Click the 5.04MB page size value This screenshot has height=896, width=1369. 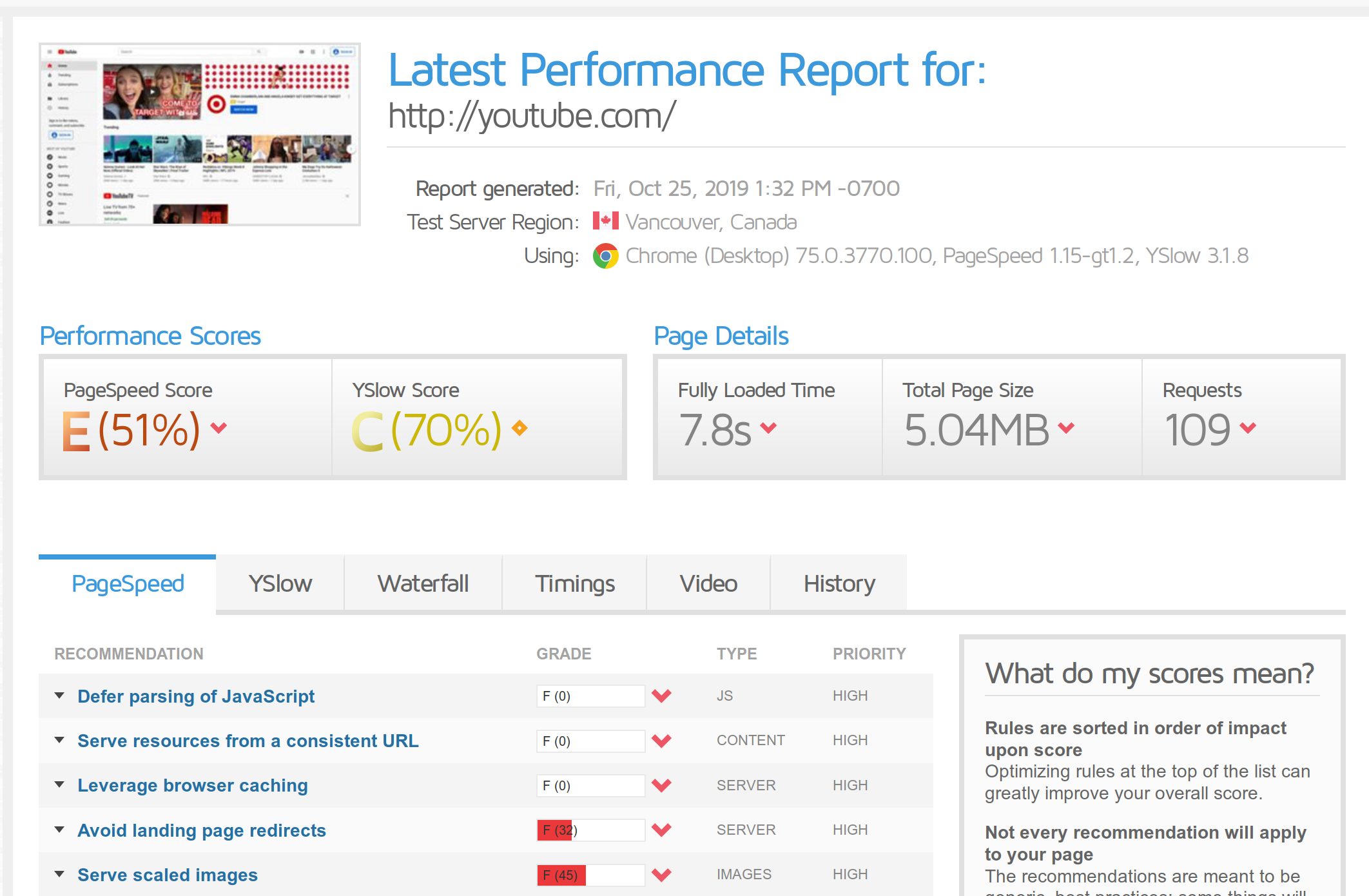976,430
